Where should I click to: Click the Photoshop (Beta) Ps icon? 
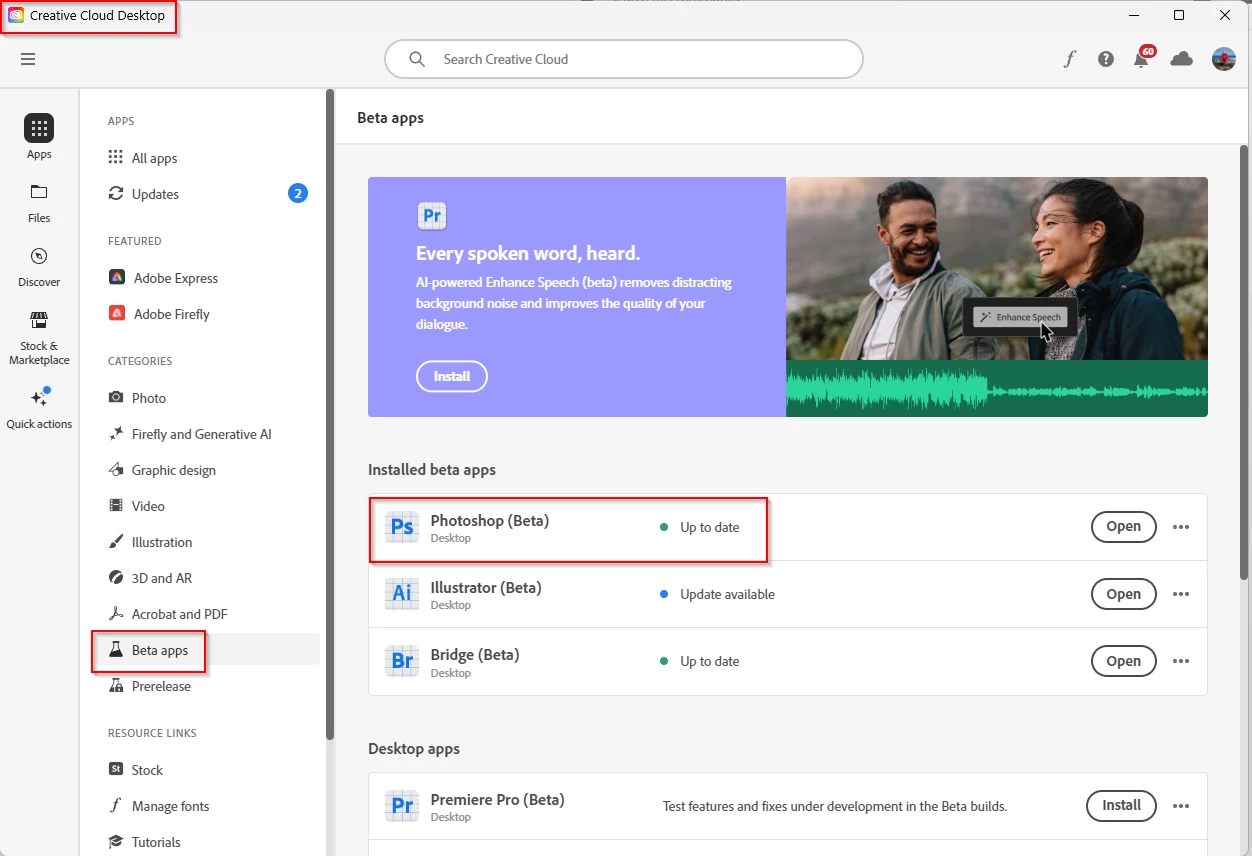pos(402,527)
